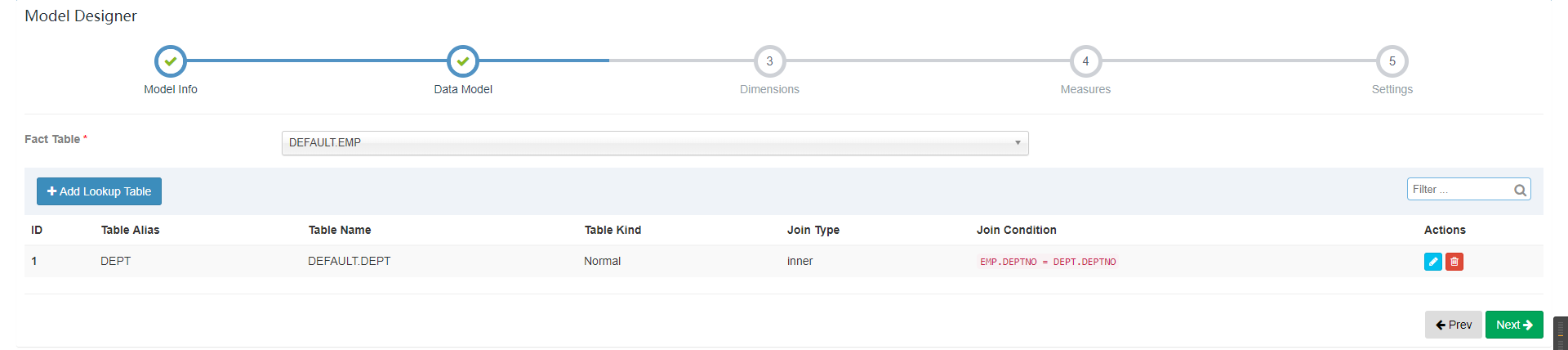Image resolution: width=1568 pixels, height=350 pixels.
Task: Click the filter search magnifier icon
Action: [x=1520, y=190]
